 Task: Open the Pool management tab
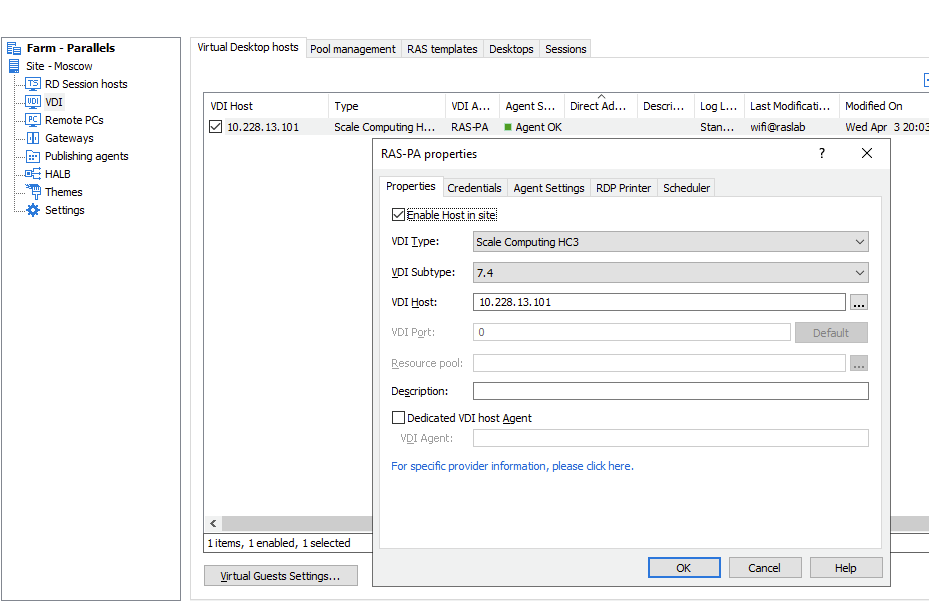coord(353,49)
